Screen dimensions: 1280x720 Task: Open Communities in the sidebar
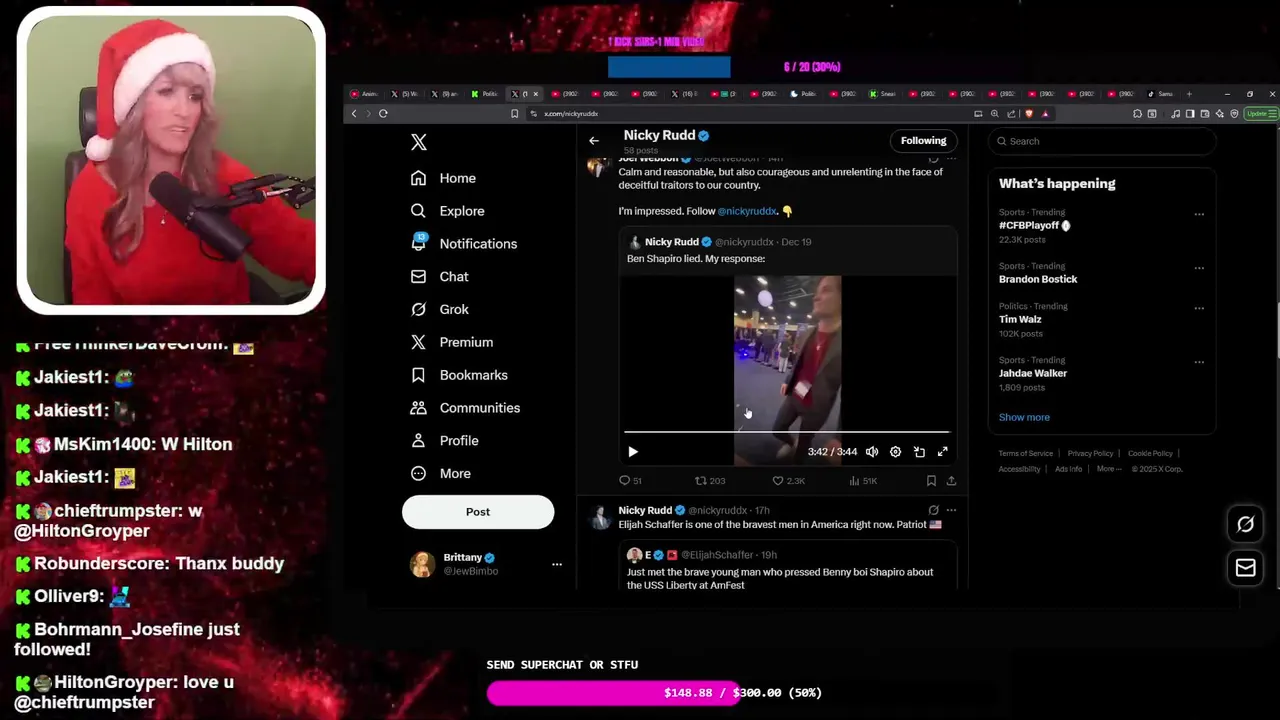[465, 408]
